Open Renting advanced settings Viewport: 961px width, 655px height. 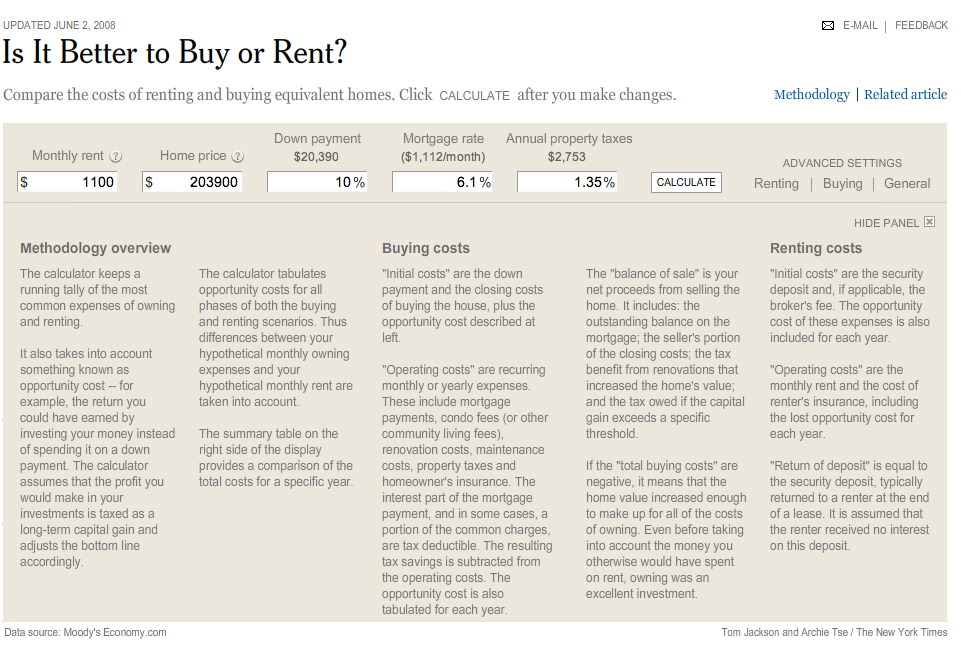[x=776, y=184]
